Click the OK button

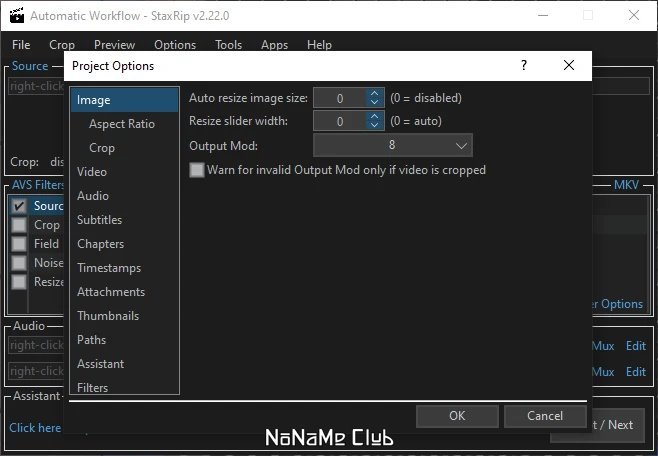tap(457, 416)
